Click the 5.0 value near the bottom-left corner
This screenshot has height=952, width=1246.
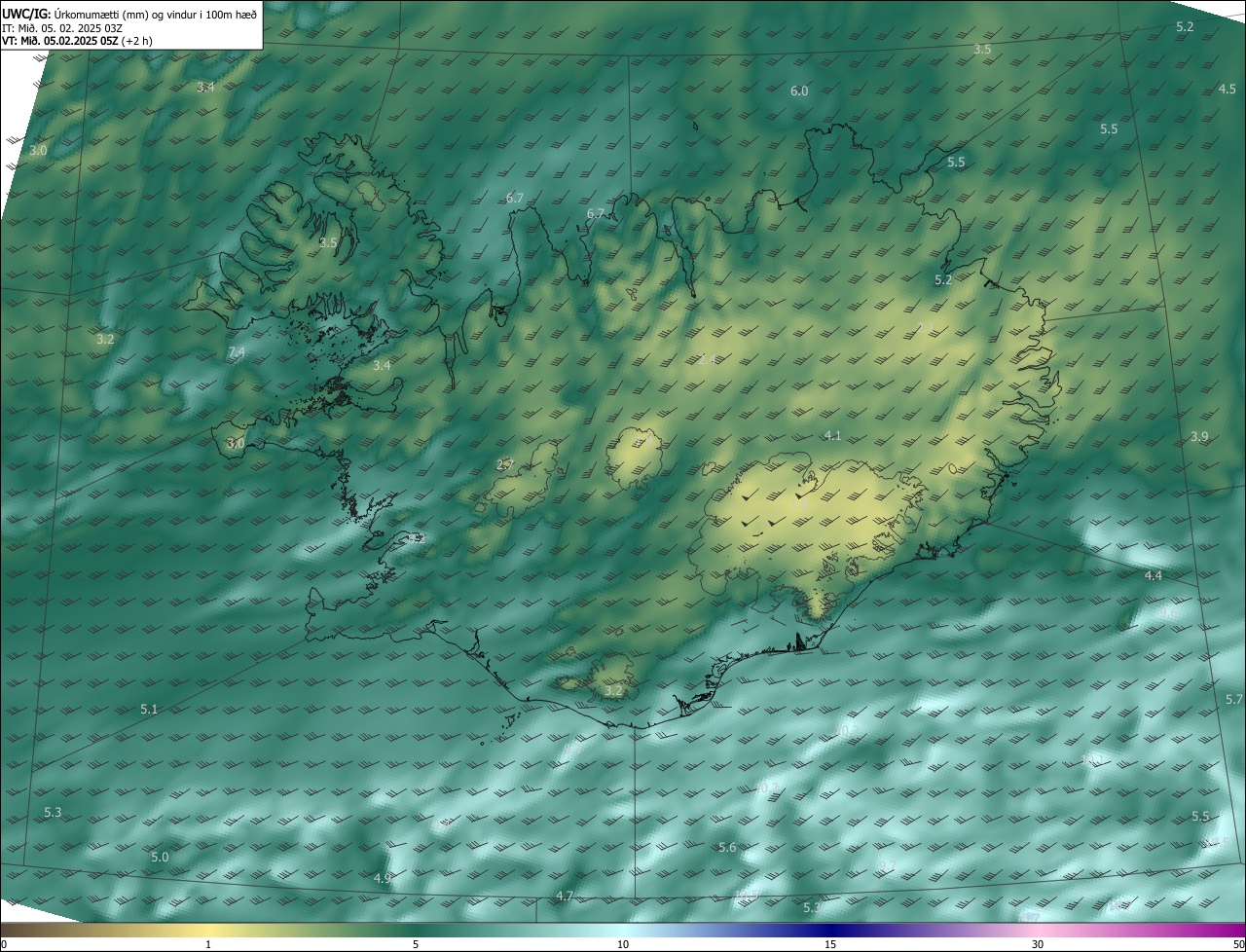point(161,857)
